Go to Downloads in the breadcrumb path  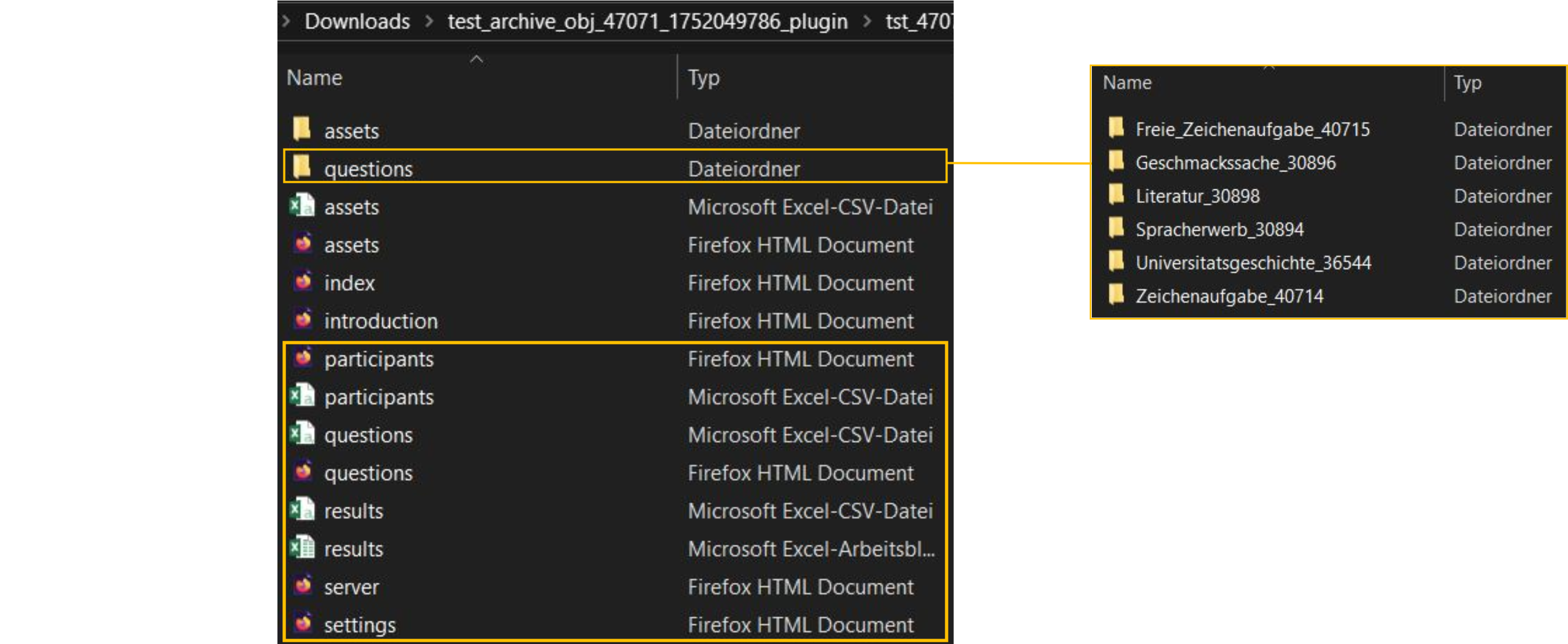coord(357,21)
